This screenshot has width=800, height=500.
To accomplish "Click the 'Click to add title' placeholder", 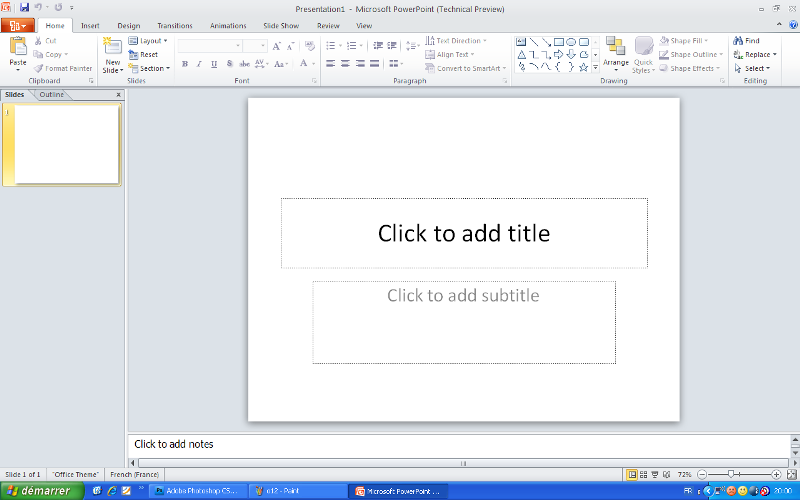I will click(464, 233).
